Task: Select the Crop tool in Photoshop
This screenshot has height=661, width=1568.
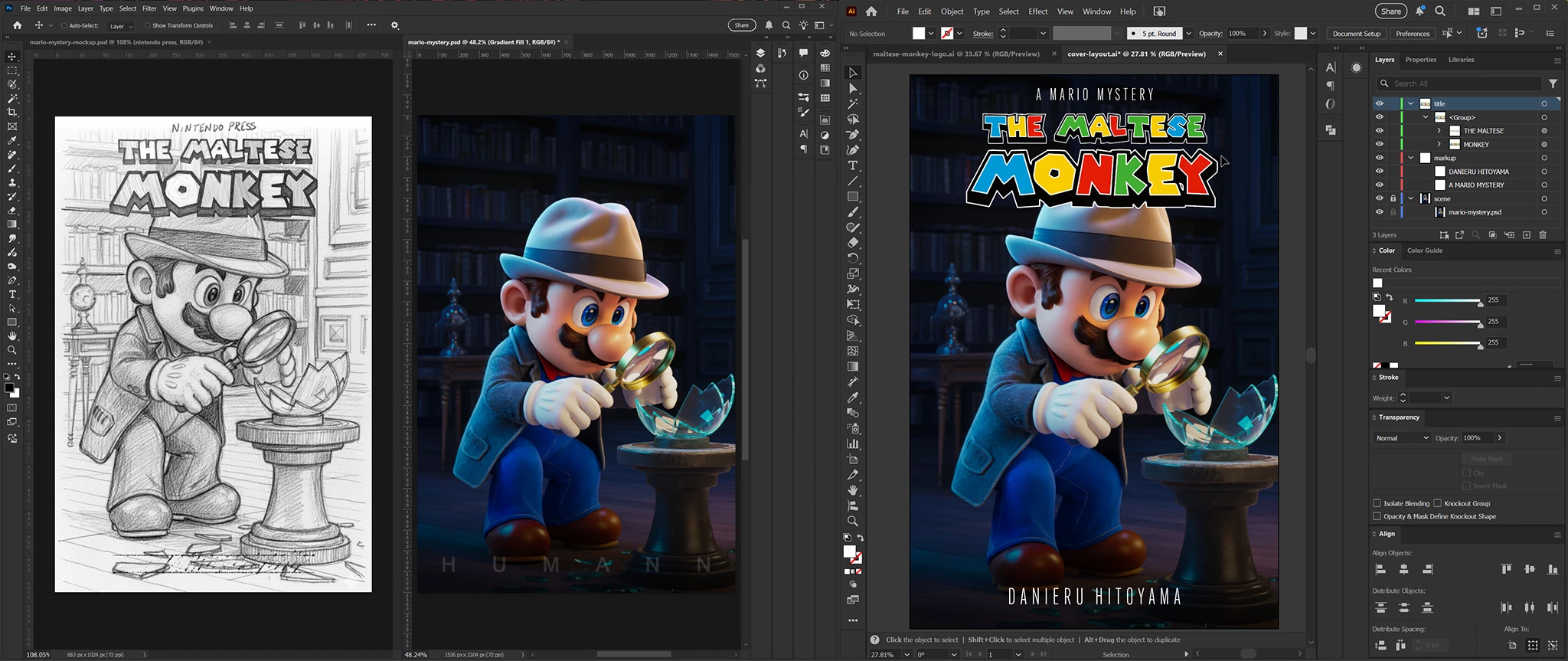Action: click(x=12, y=113)
